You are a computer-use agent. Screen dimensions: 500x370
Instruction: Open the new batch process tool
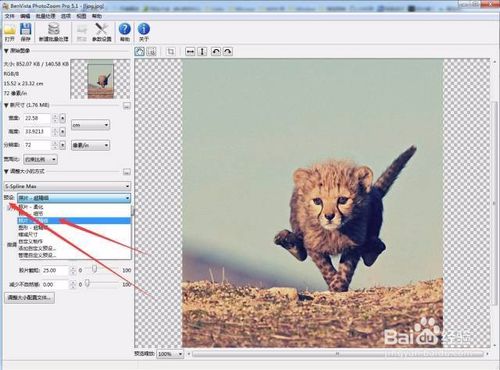(53, 32)
